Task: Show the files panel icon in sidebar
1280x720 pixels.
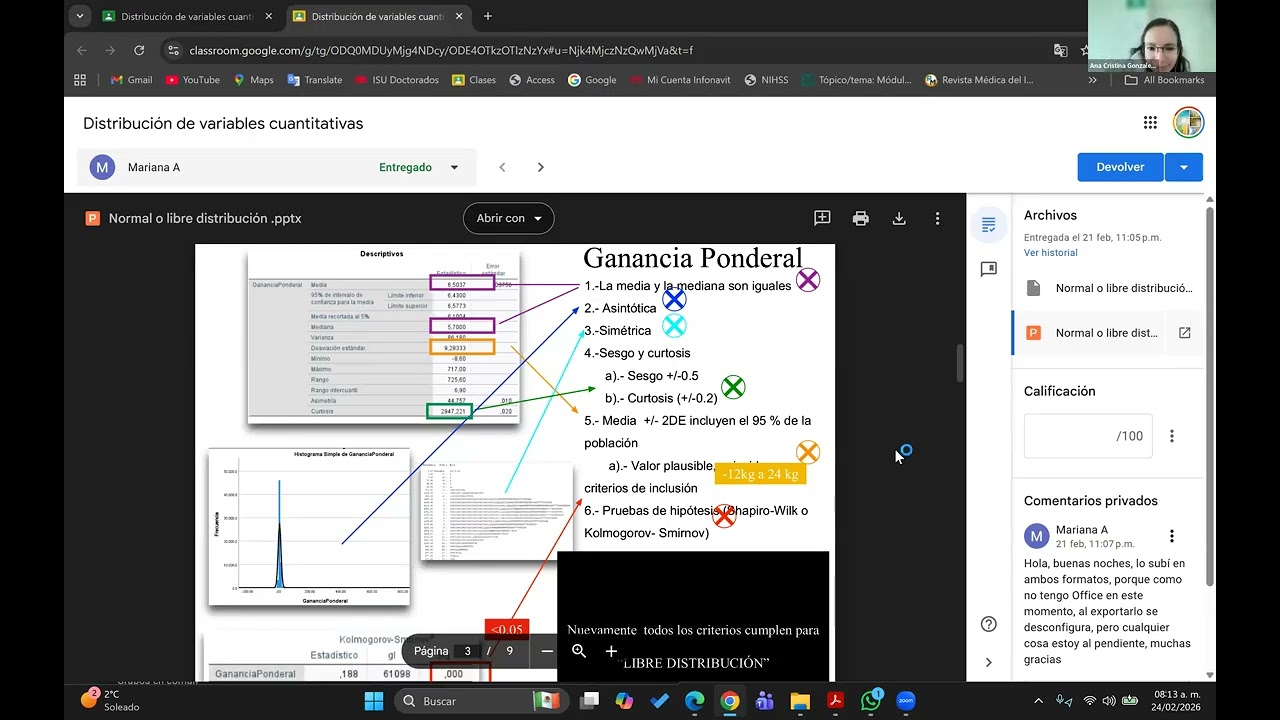Action: pos(989,225)
